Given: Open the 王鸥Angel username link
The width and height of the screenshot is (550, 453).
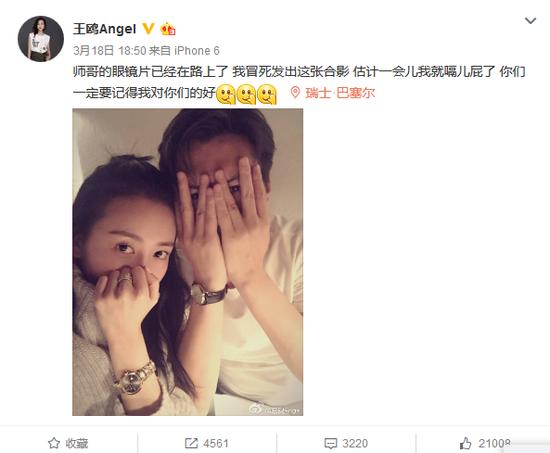Looking at the screenshot, I should pyautogui.click(x=104, y=29).
